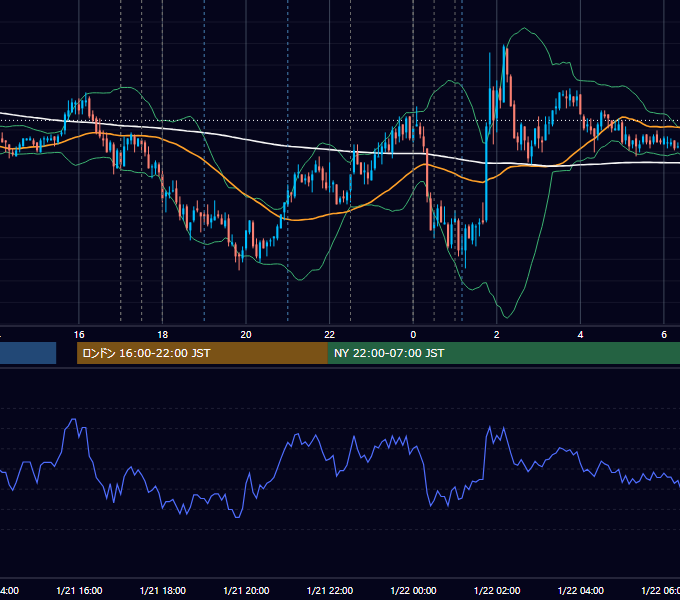Click the 1/21 20:00 time label
680x600 pixels.
[246, 590]
